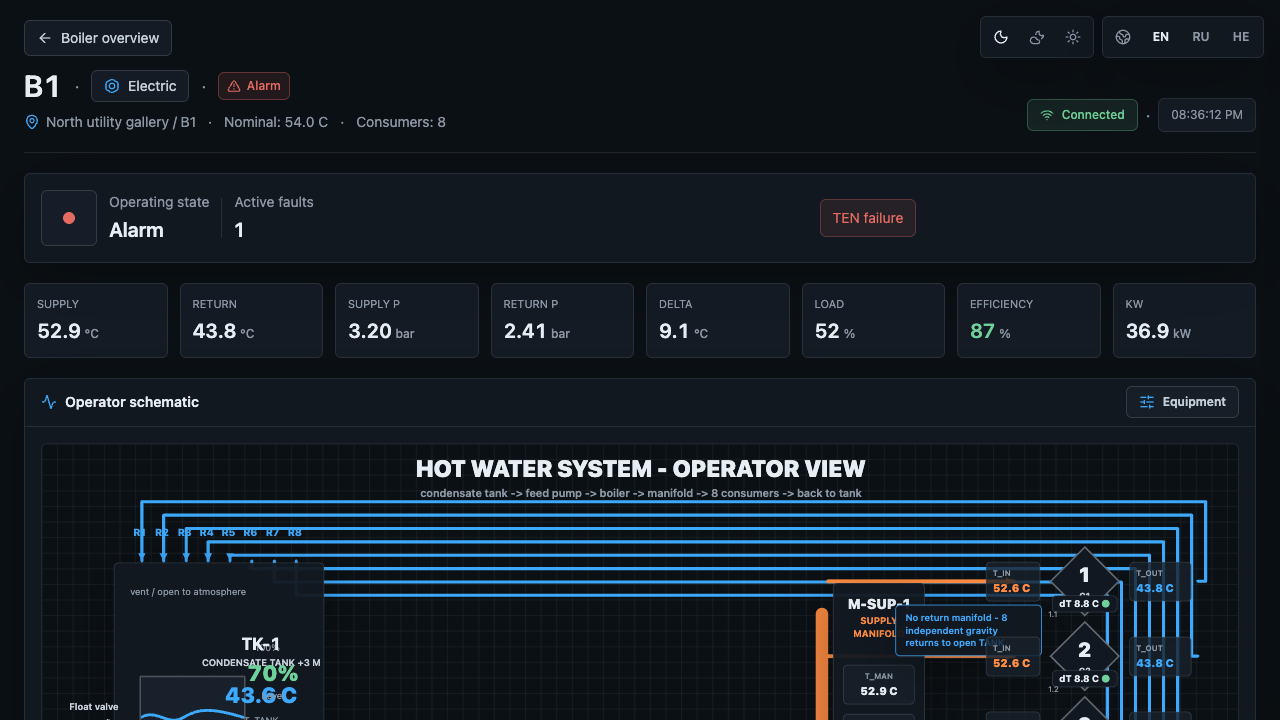This screenshot has width=1280, height=720.
Task: Click HOT WATER SYSTEM - OPERATOR VIEW heading
Action: 640,469
